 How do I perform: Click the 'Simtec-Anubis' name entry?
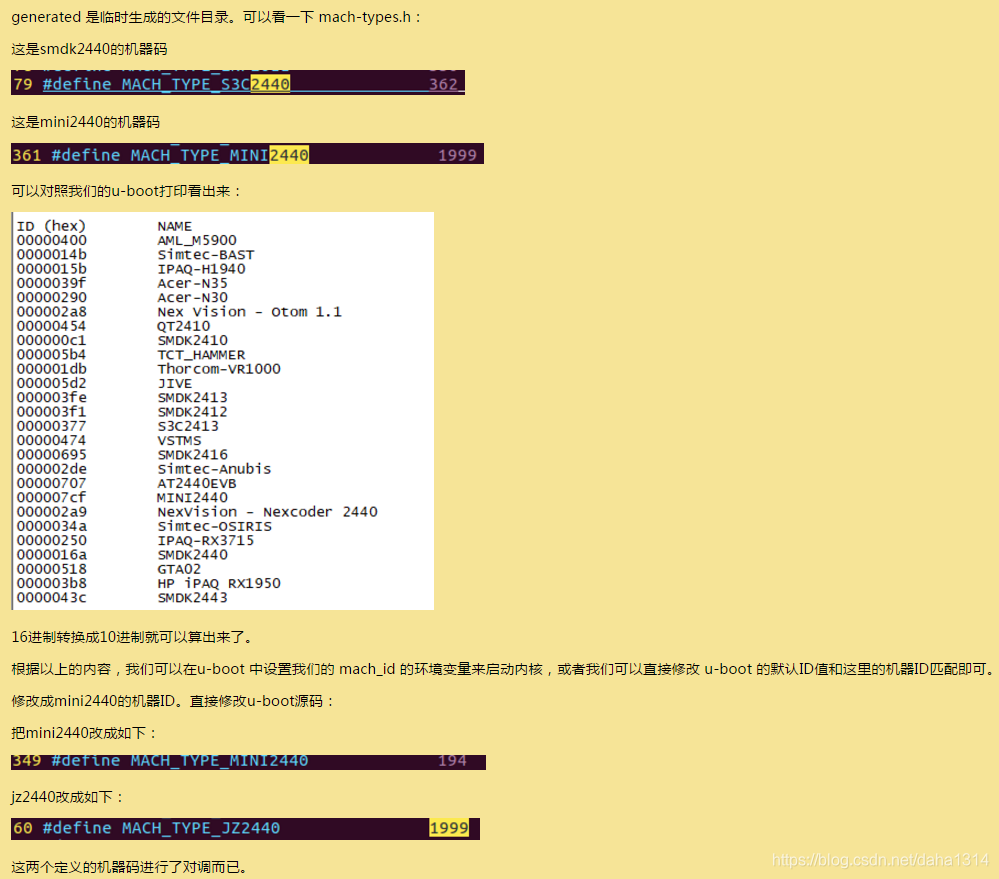[214, 469]
